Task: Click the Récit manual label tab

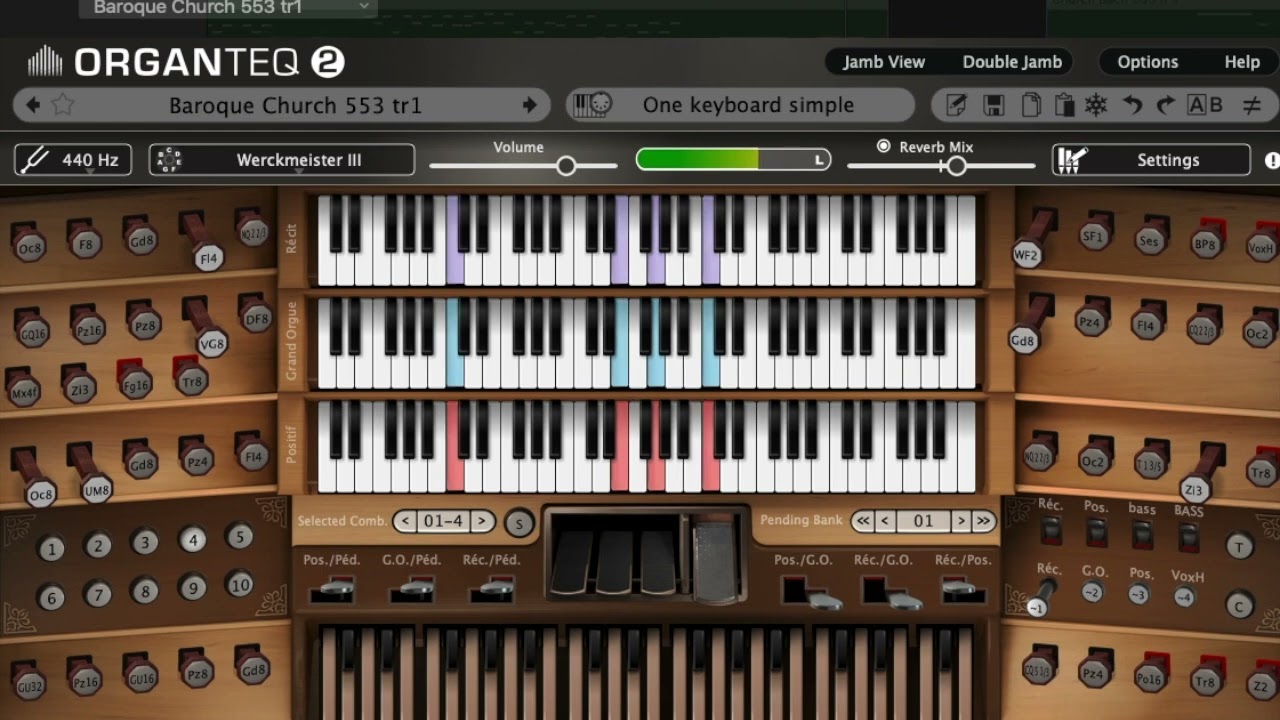Action: coord(292,240)
